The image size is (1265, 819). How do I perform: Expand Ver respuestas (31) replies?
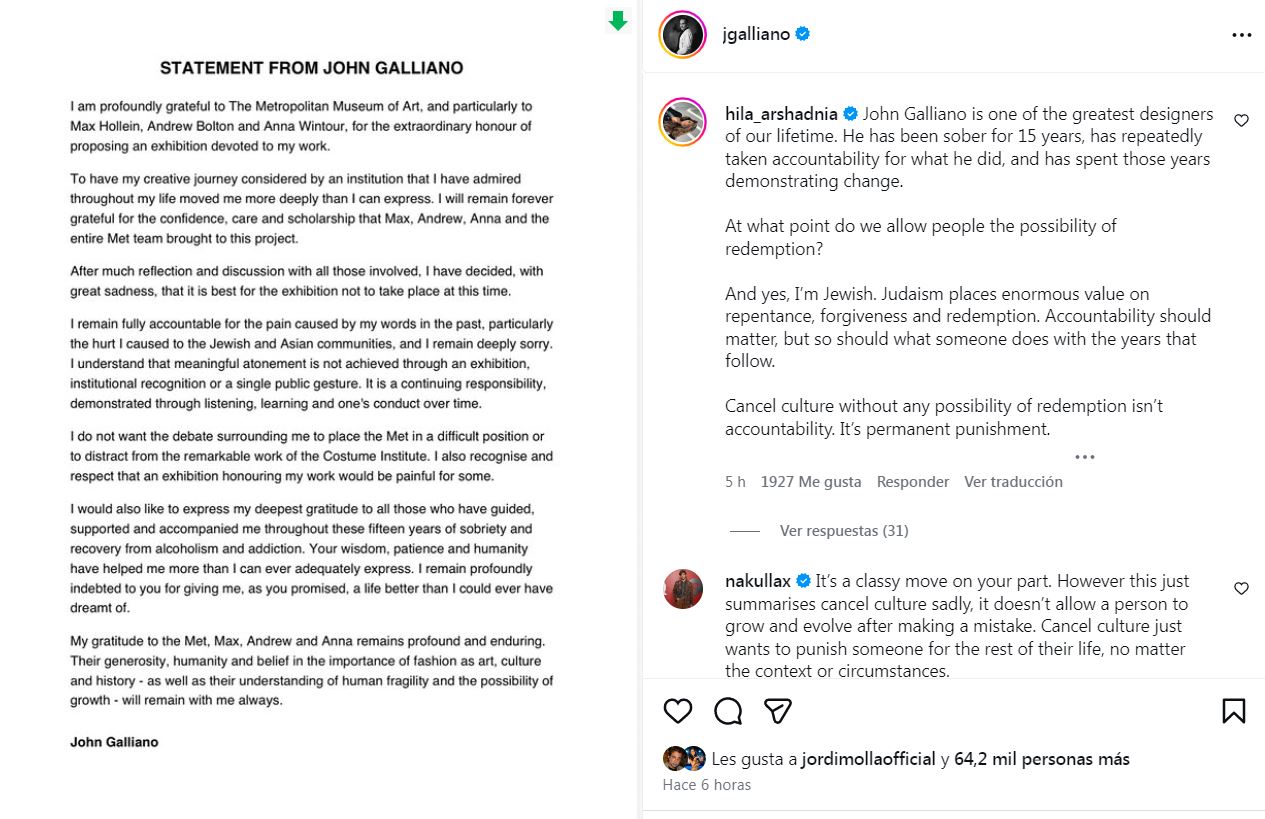pos(844,531)
